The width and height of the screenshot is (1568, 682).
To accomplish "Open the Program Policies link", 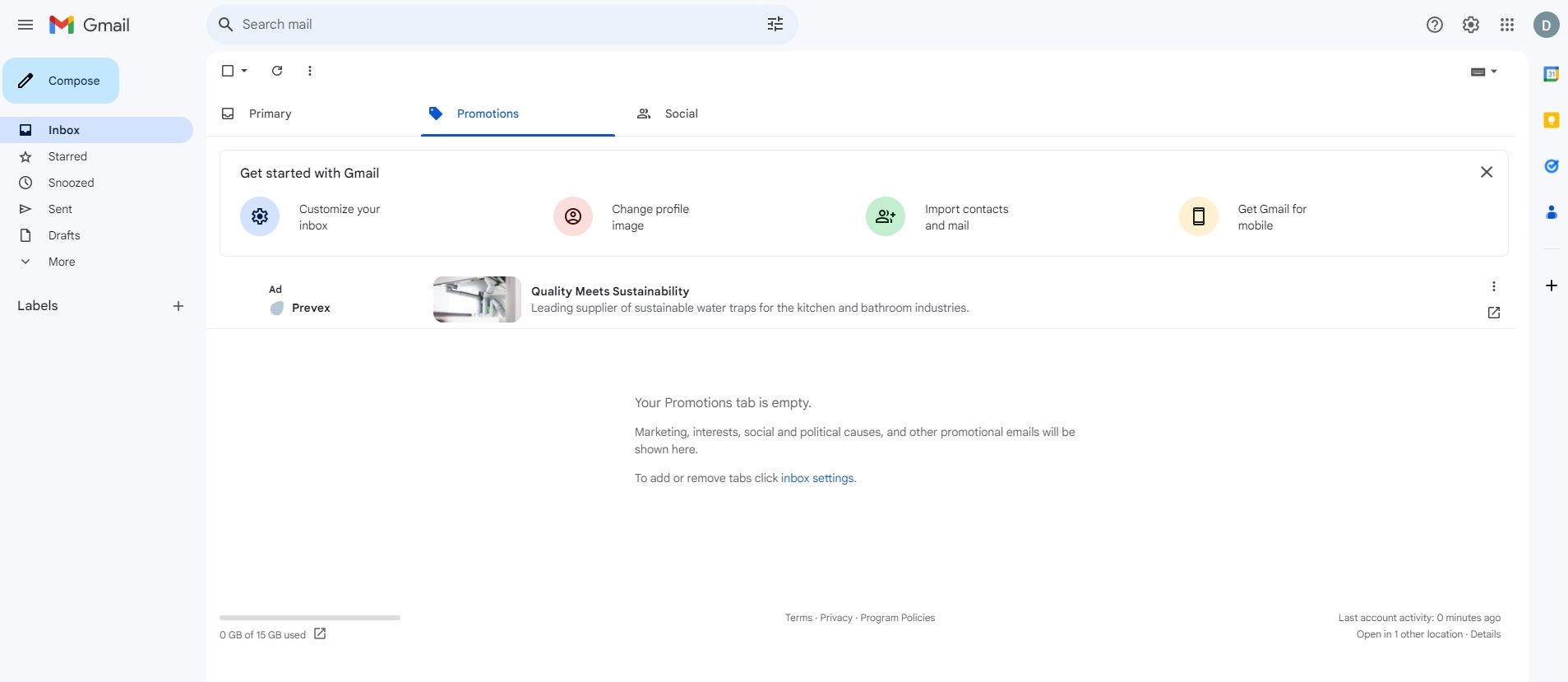I will [897, 618].
